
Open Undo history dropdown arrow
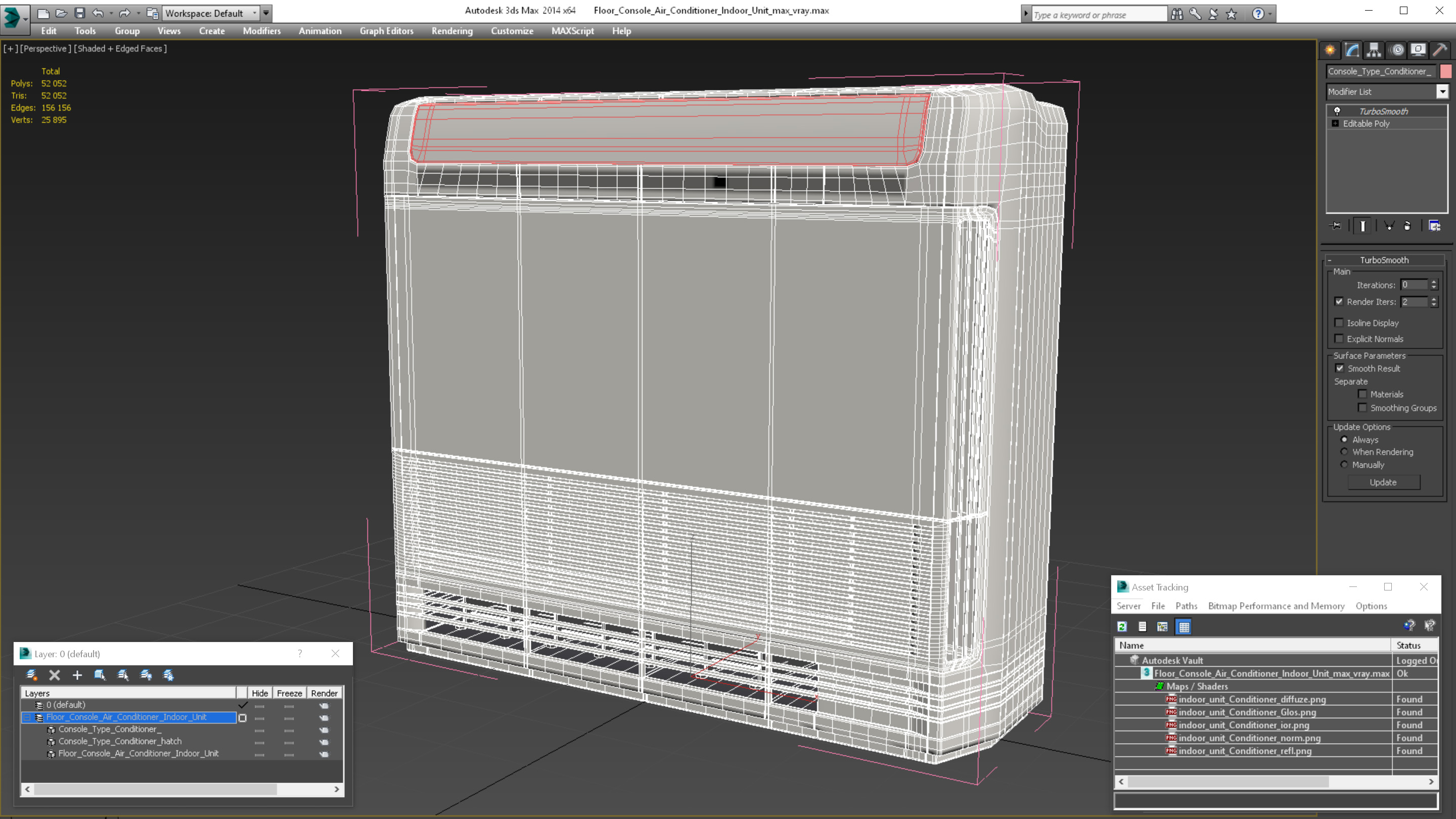tap(111, 13)
